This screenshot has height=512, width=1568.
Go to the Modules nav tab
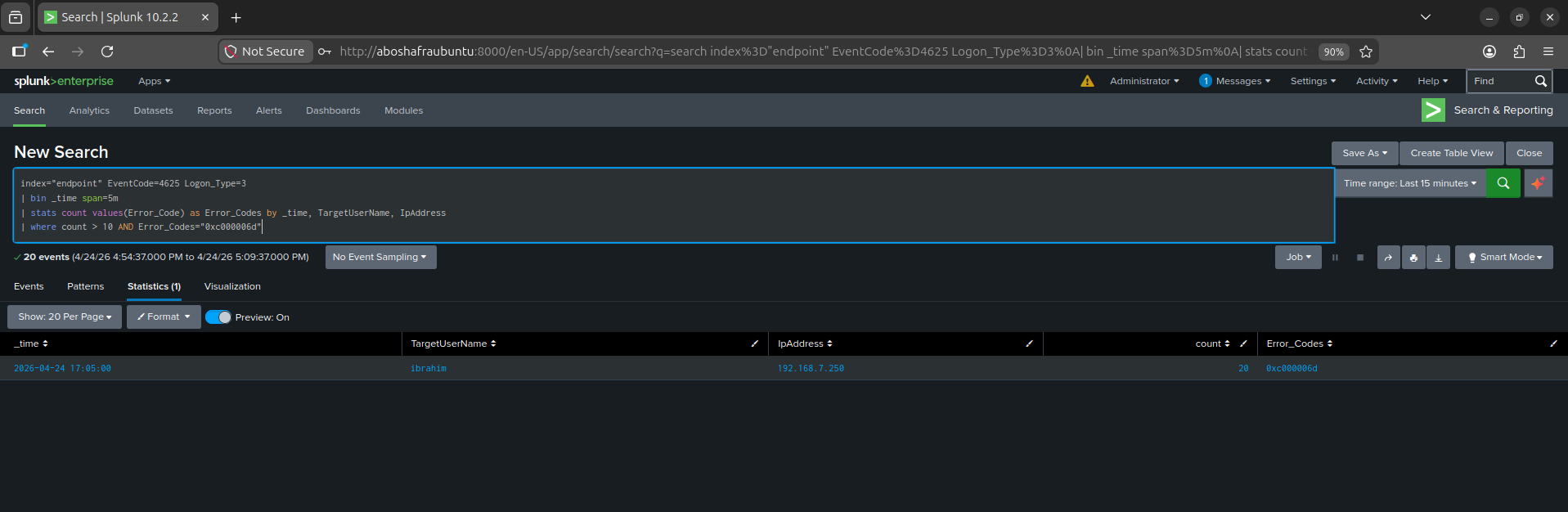[x=403, y=110]
